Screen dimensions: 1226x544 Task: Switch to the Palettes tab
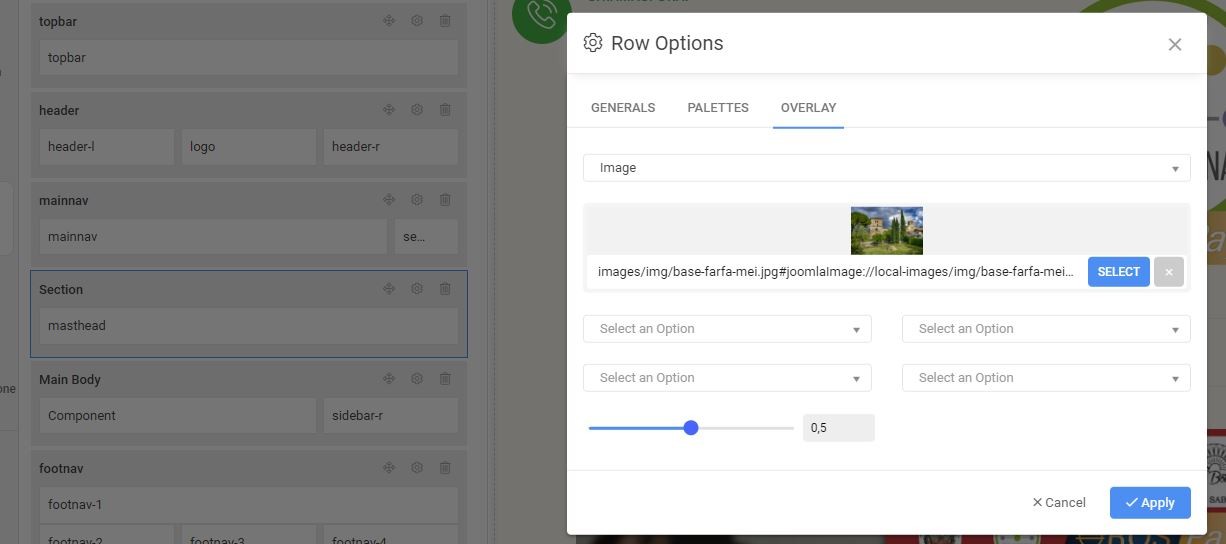tap(718, 108)
